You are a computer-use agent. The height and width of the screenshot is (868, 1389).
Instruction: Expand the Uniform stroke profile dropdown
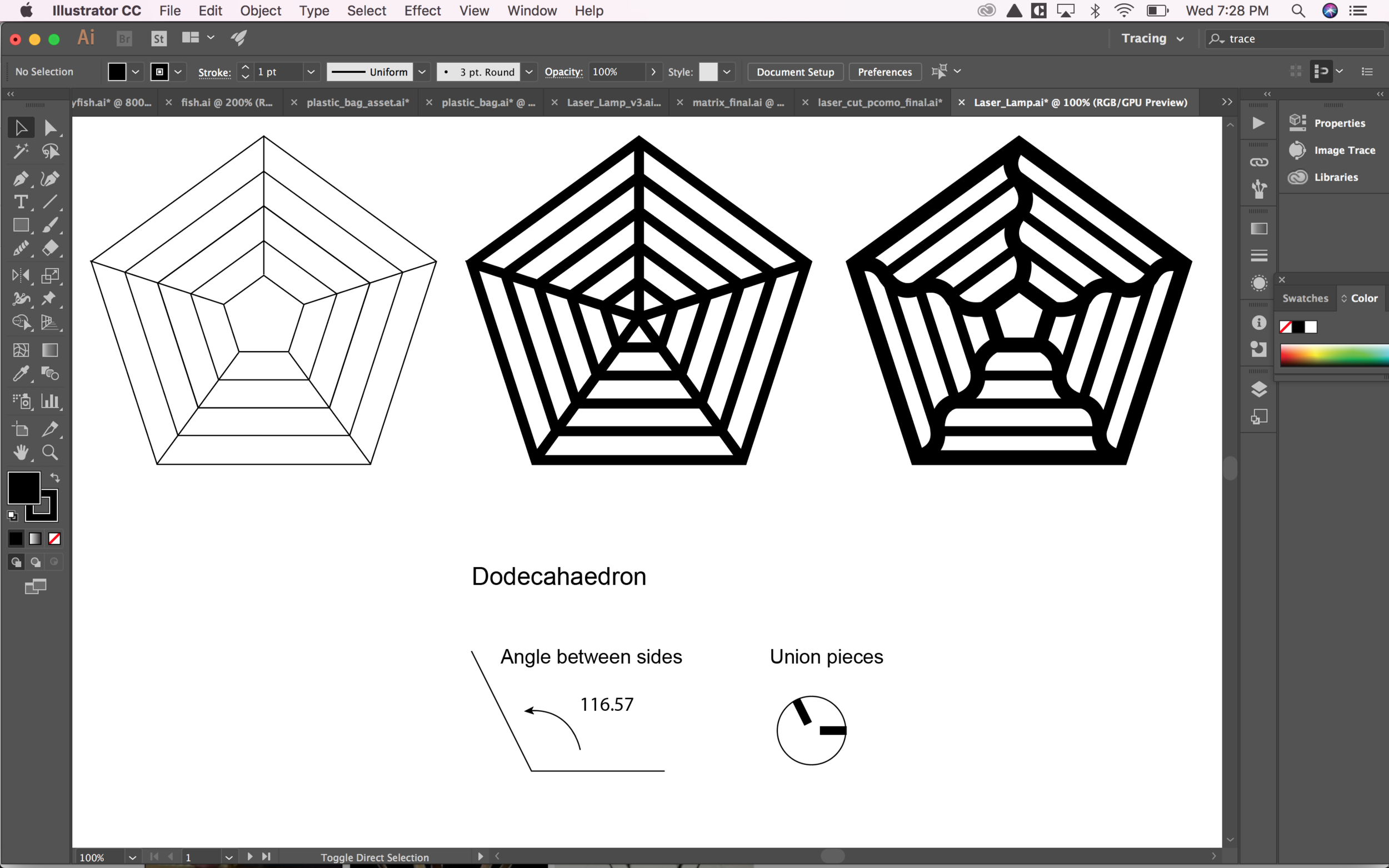[x=422, y=72]
